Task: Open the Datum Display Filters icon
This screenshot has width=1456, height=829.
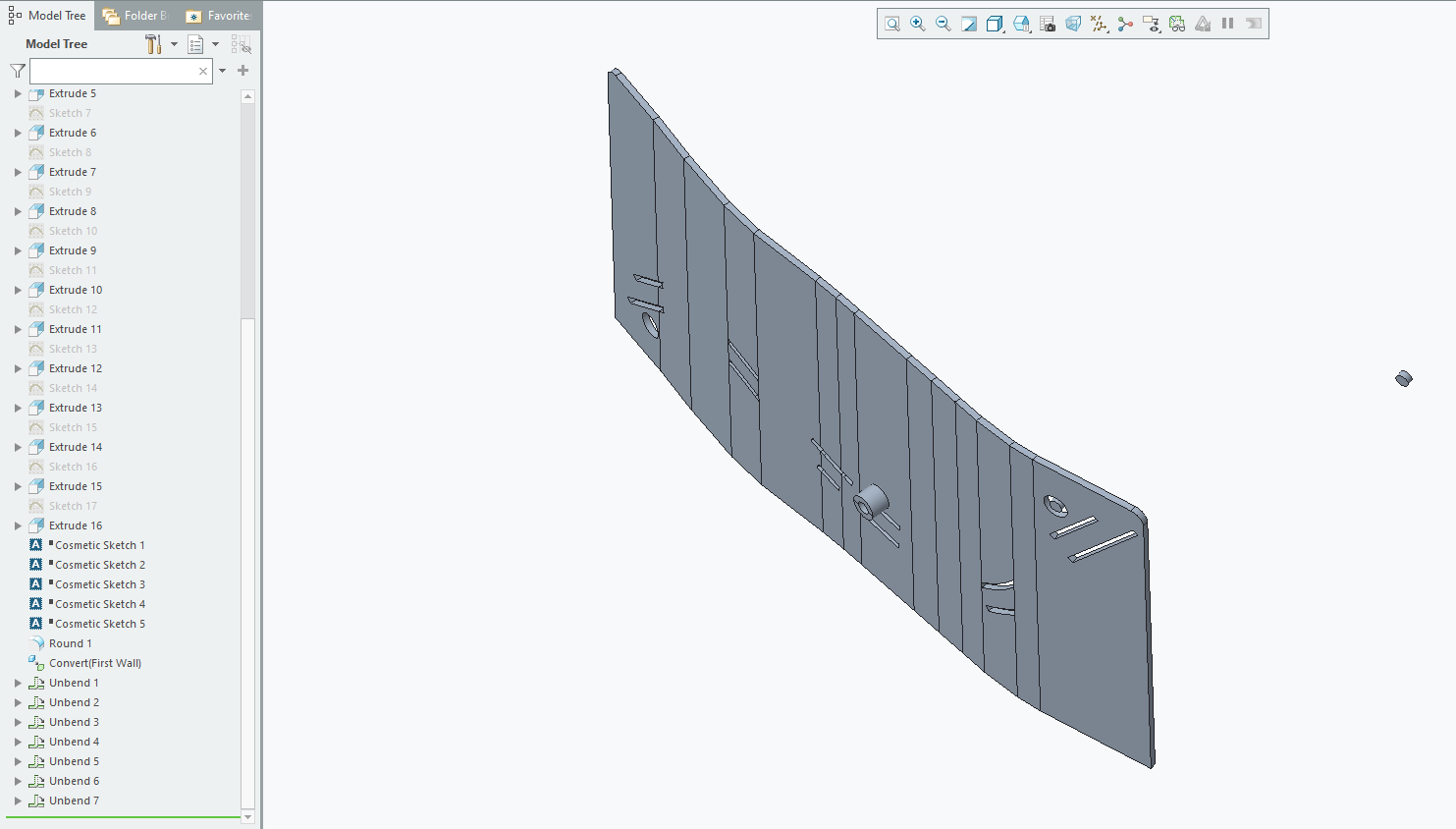Action: pyautogui.click(x=1099, y=23)
